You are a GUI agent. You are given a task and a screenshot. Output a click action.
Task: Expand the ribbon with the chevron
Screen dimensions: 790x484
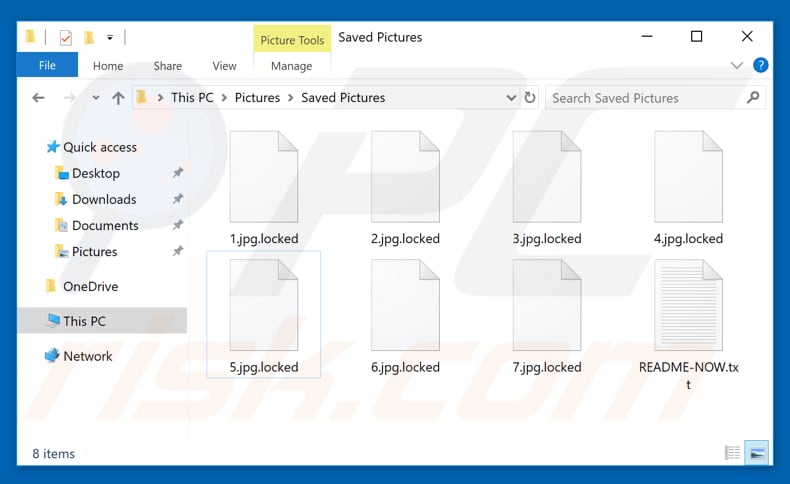[x=738, y=66]
